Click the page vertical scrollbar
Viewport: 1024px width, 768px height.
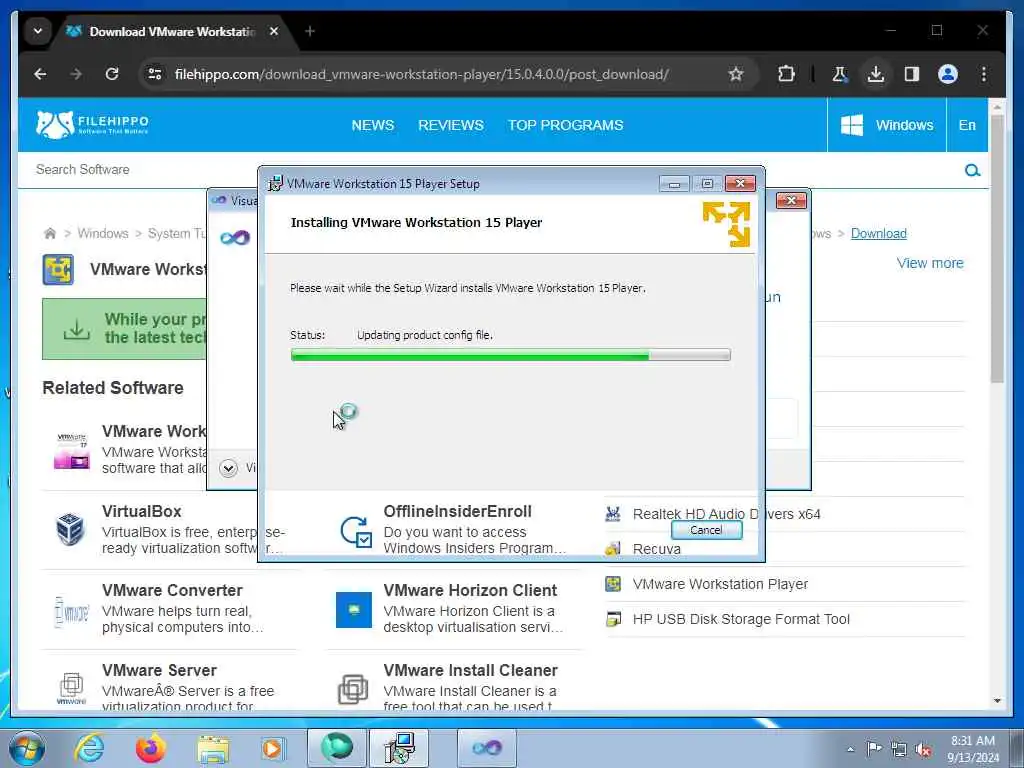click(997, 248)
